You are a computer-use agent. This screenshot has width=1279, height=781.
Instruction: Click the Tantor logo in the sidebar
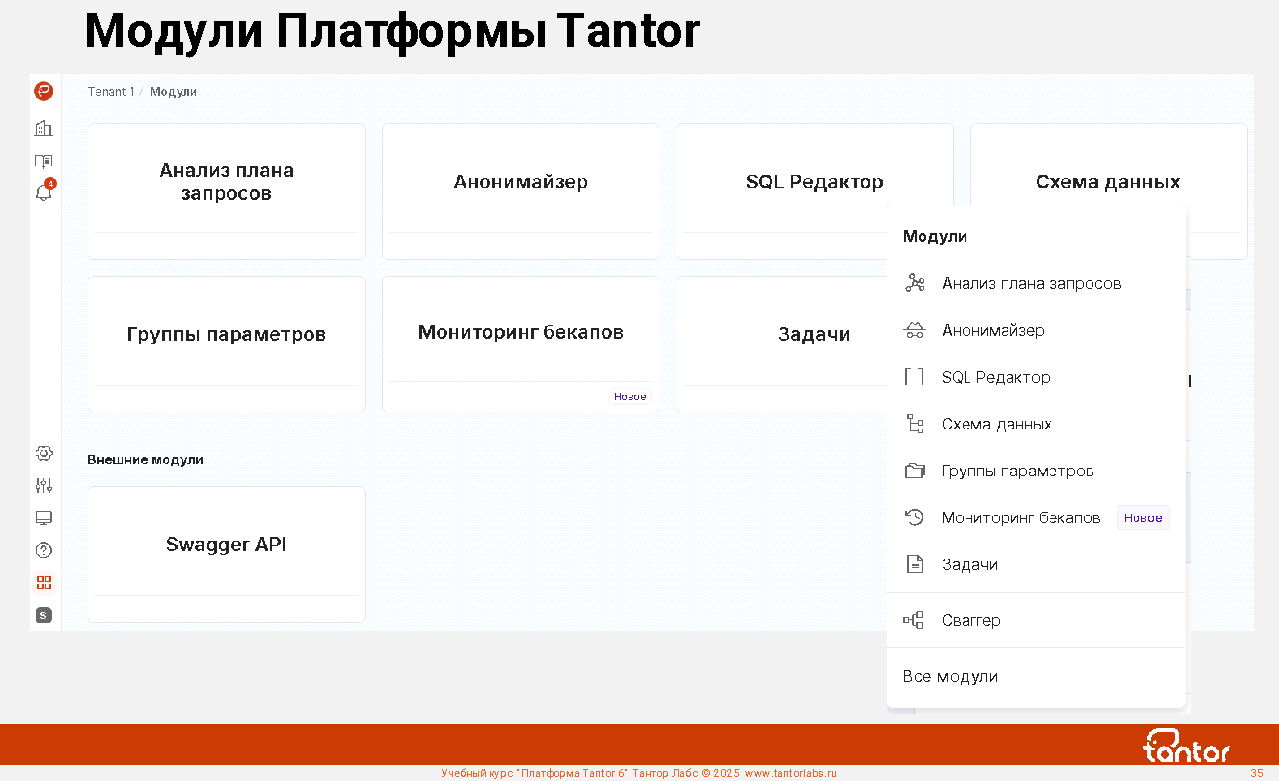[43, 92]
